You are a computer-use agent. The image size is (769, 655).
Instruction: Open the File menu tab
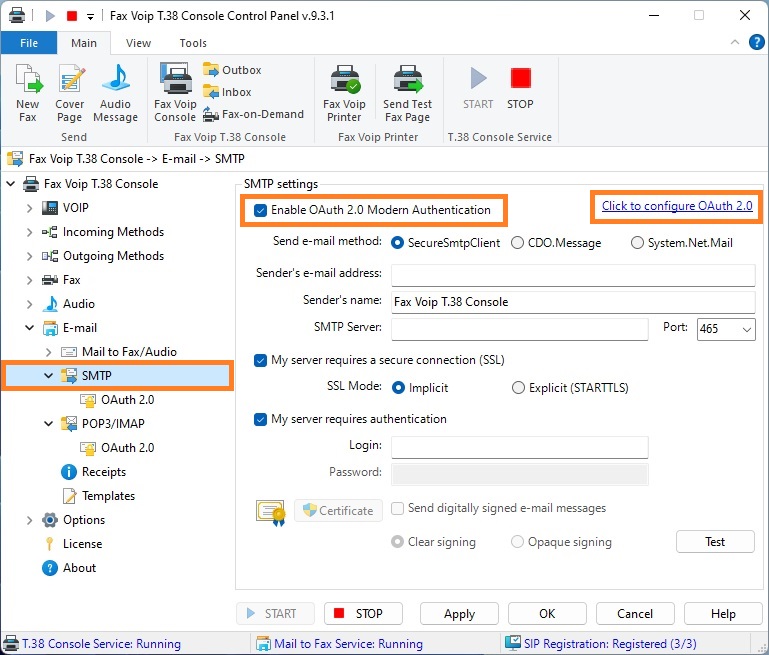(x=29, y=43)
